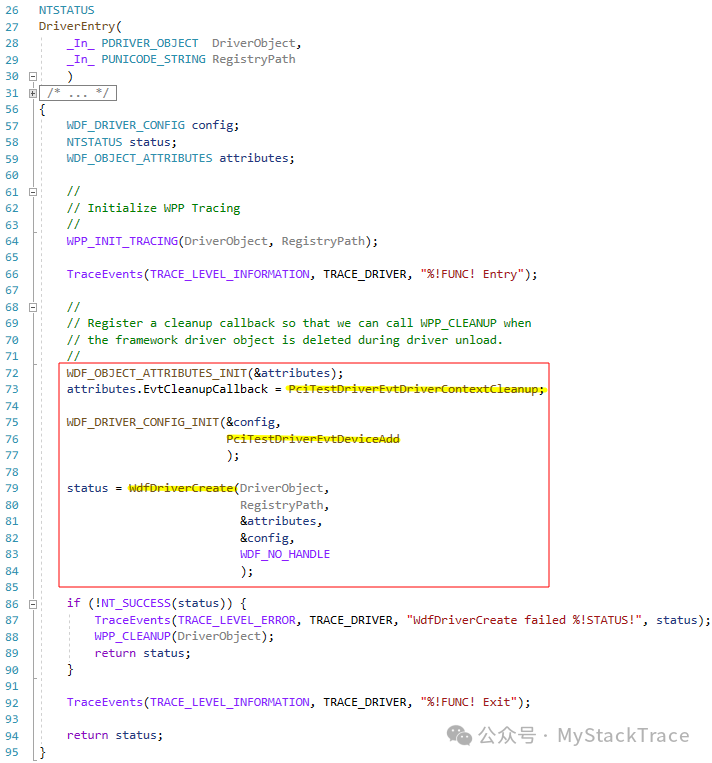Click WPP_CLEANUP call on line 88
Image resolution: width=712 pixels, height=763 pixels.
tap(132, 636)
